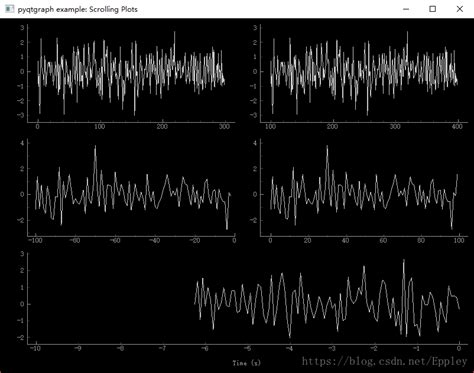
Task: Minimize the Scrolling Plots window
Action: [406, 9]
